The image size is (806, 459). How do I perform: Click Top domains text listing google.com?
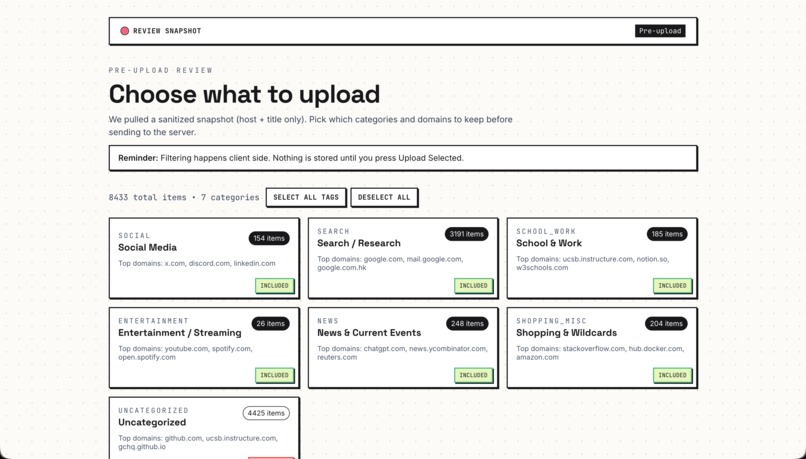[x=390, y=263]
